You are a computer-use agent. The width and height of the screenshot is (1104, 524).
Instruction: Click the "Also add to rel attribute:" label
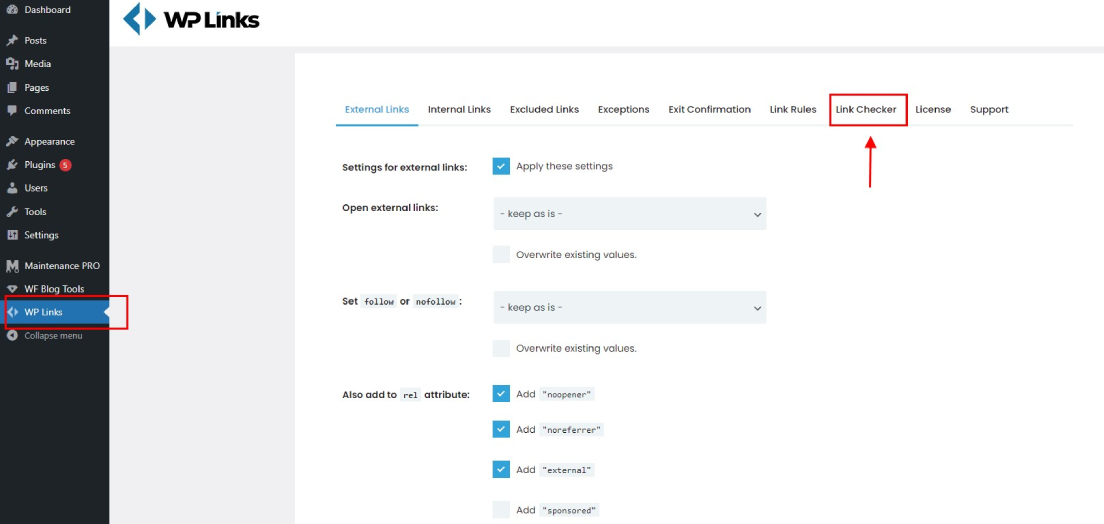click(x=406, y=395)
